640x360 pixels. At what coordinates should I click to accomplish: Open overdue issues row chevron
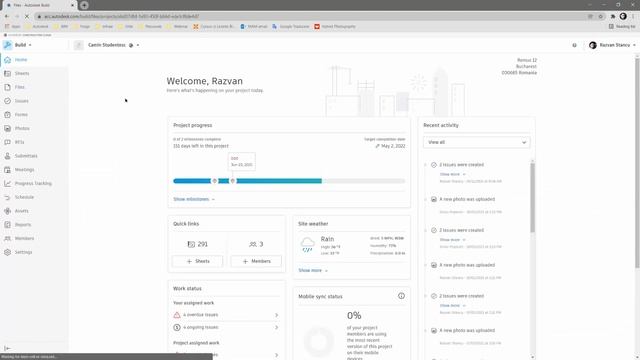[276, 315]
